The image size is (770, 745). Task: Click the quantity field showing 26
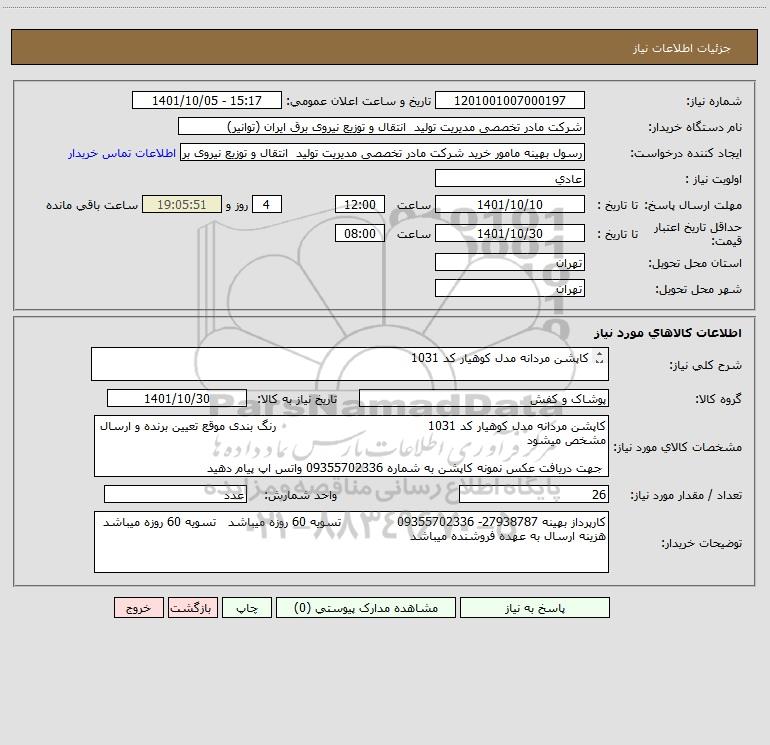(x=534, y=495)
